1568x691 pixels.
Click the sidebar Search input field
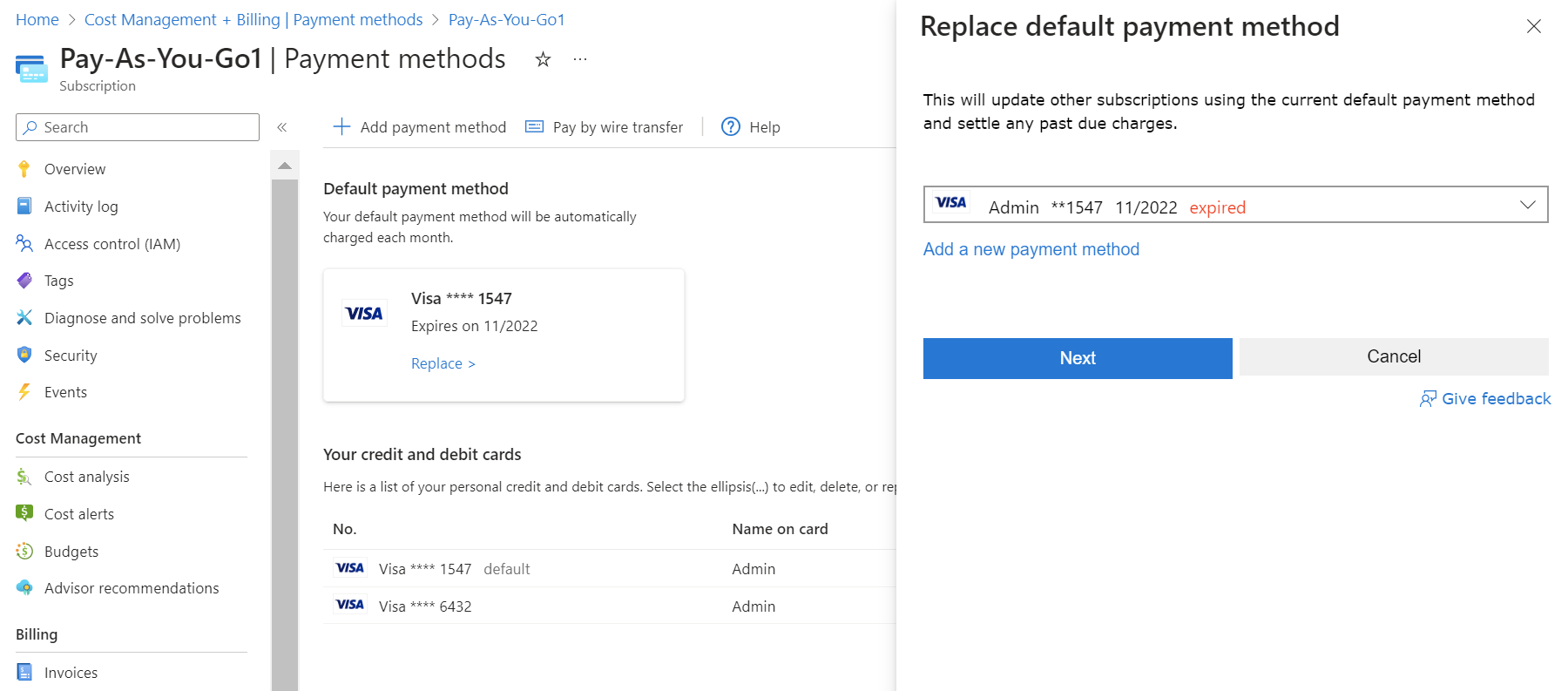click(x=138, y=127)
